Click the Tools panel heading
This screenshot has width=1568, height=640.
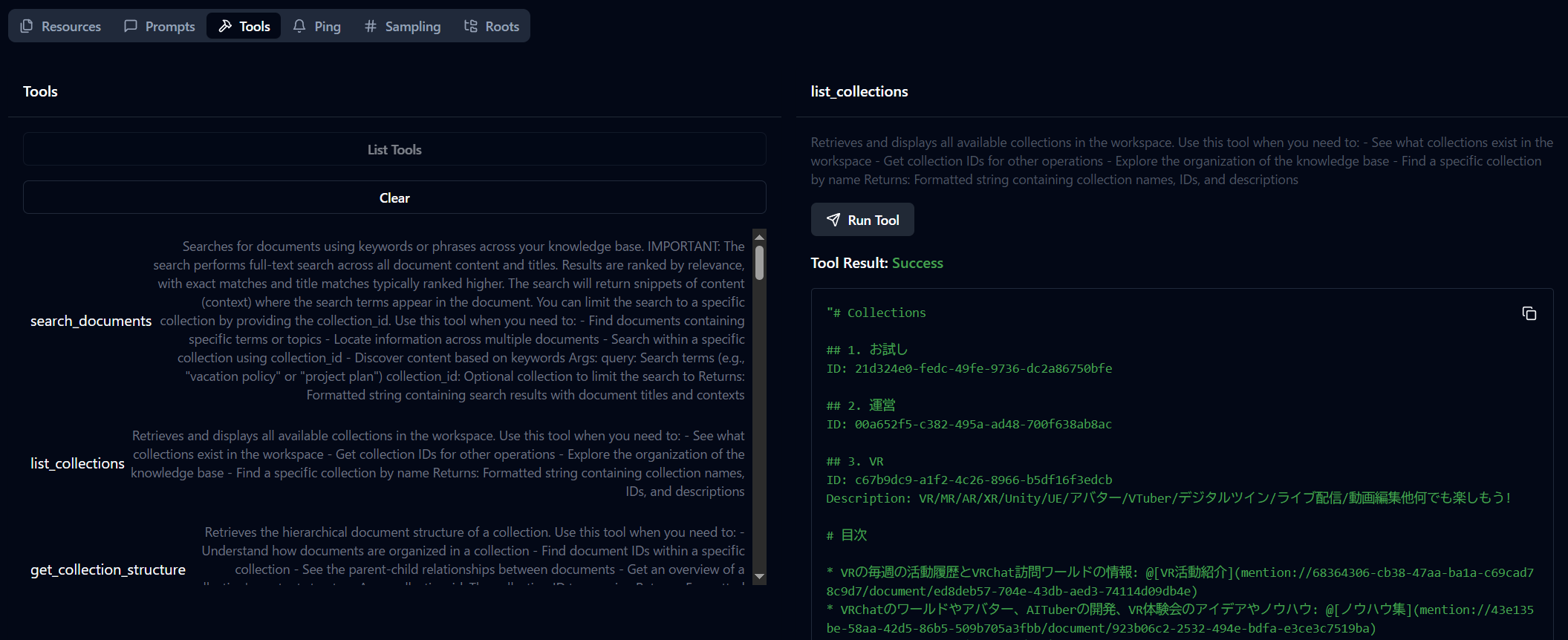pyautogui.click(x=40, y=91)
